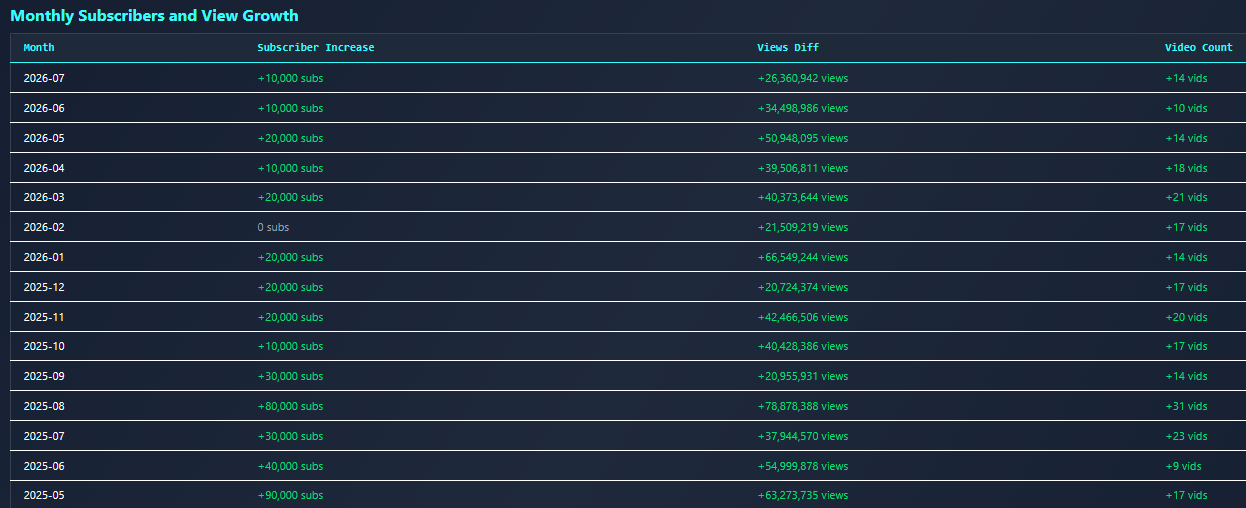Select the 2026-01 month cell
1246x508 pixels.
pyautogui.click(x=44, y=257)
